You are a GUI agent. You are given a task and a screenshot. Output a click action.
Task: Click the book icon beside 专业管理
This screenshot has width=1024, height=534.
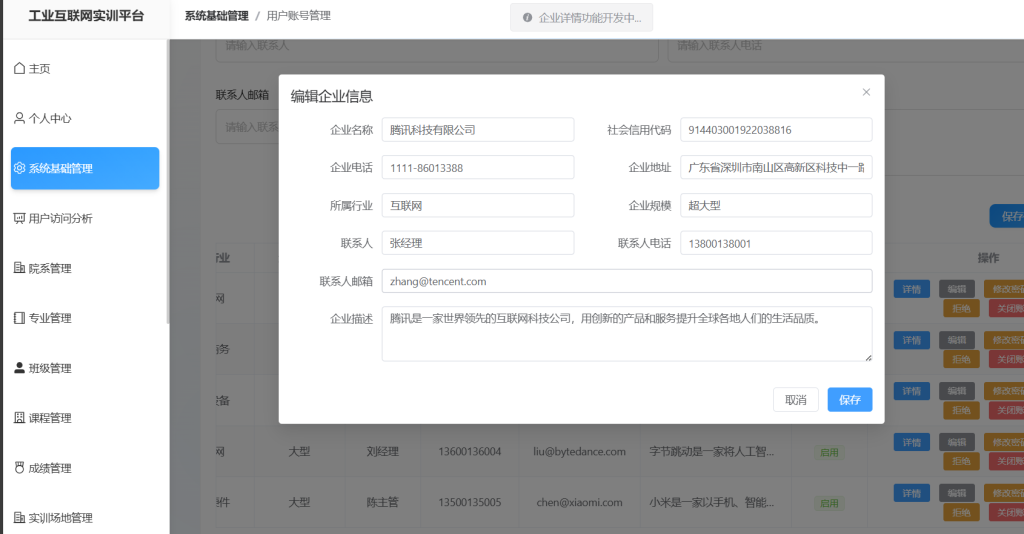coord(19,318)
